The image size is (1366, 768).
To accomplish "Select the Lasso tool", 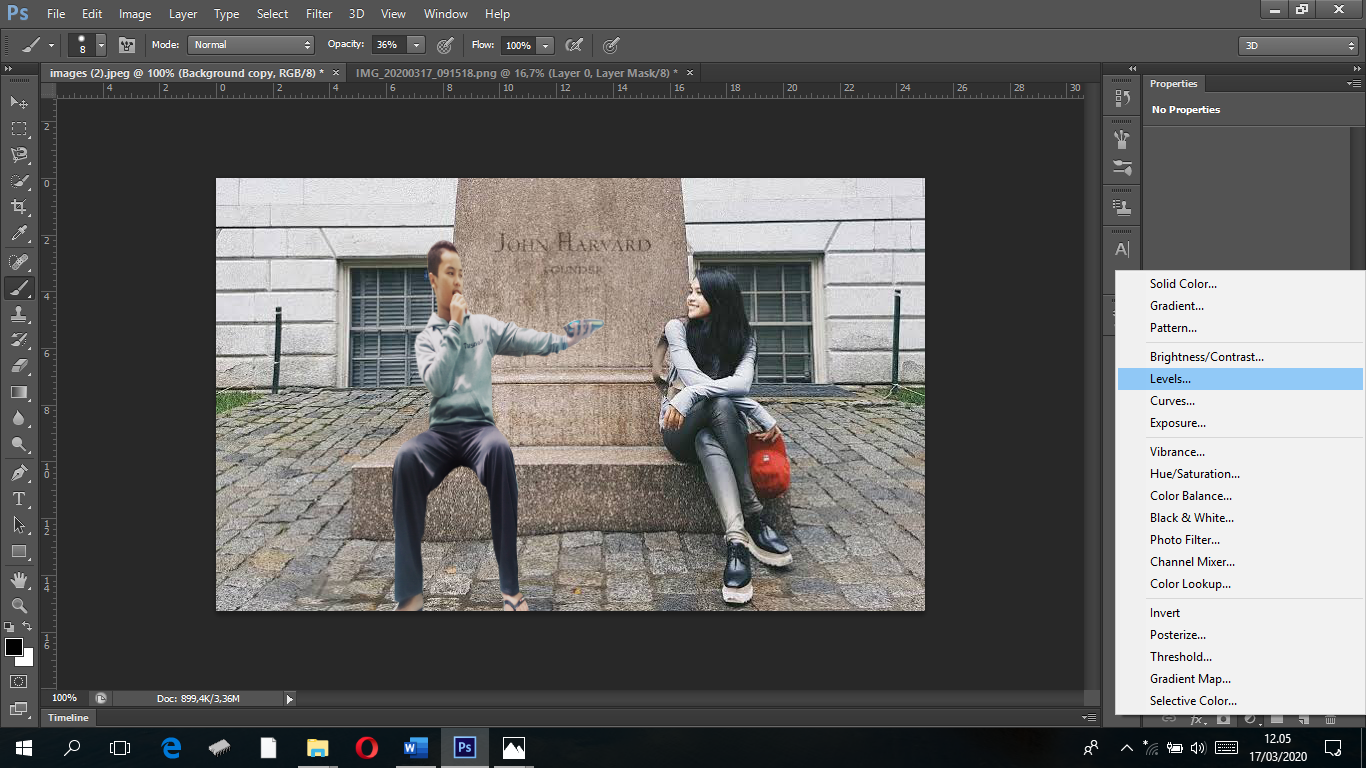I will [19, 155].
